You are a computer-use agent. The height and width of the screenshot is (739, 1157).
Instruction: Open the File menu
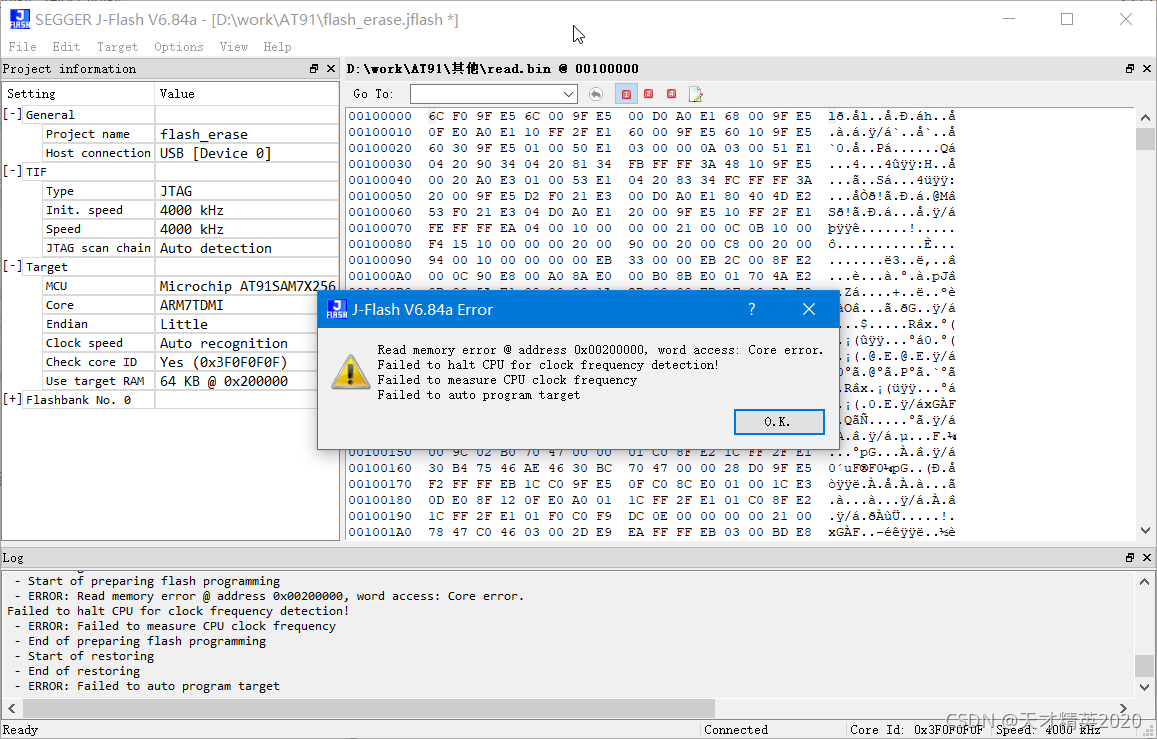coord(22,46)
